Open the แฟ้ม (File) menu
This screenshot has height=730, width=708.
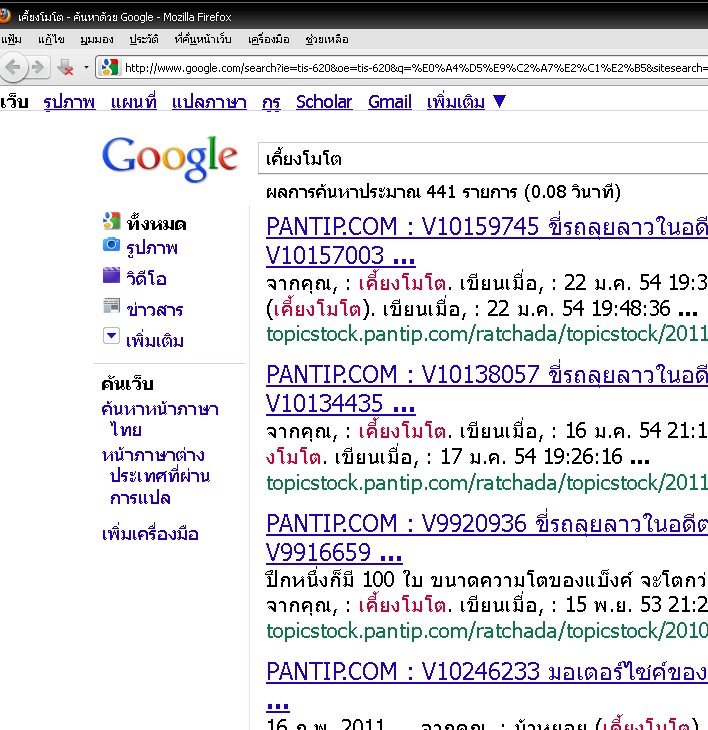point(11,40)
